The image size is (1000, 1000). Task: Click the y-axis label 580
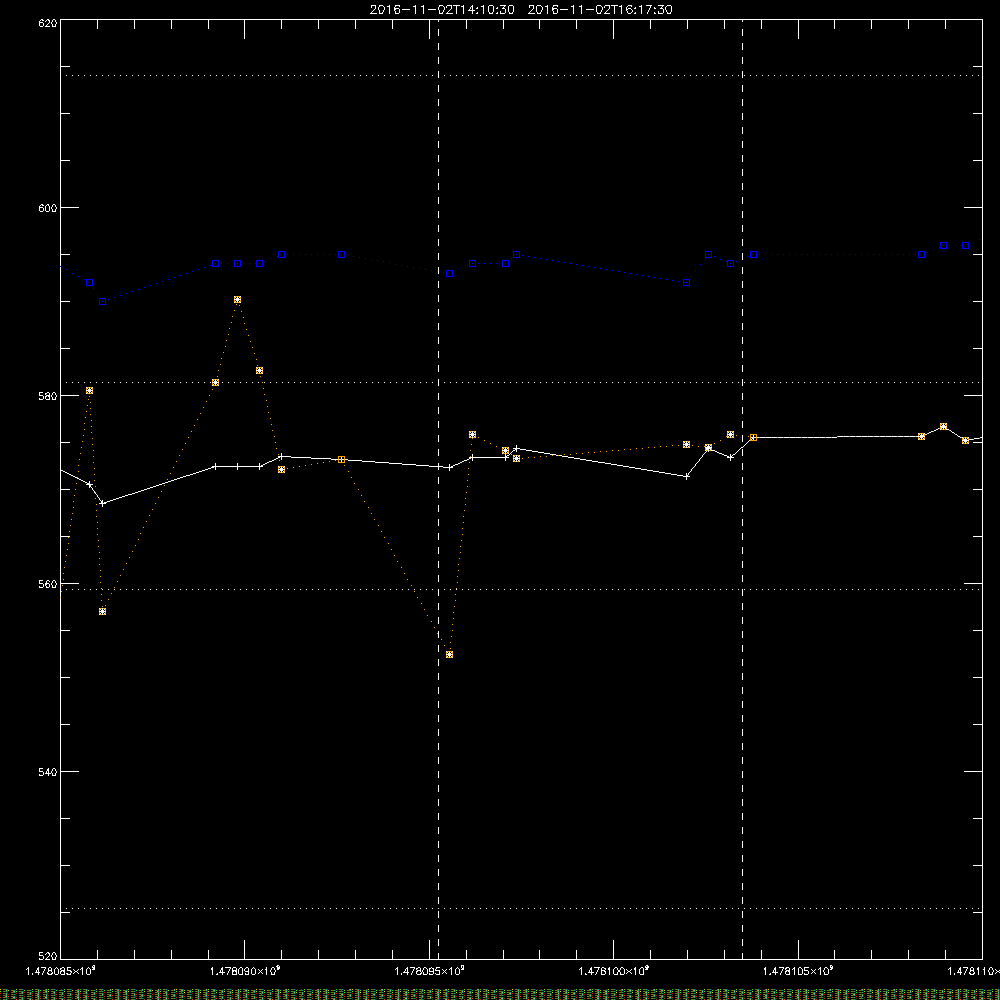click(x=49, y=396)
